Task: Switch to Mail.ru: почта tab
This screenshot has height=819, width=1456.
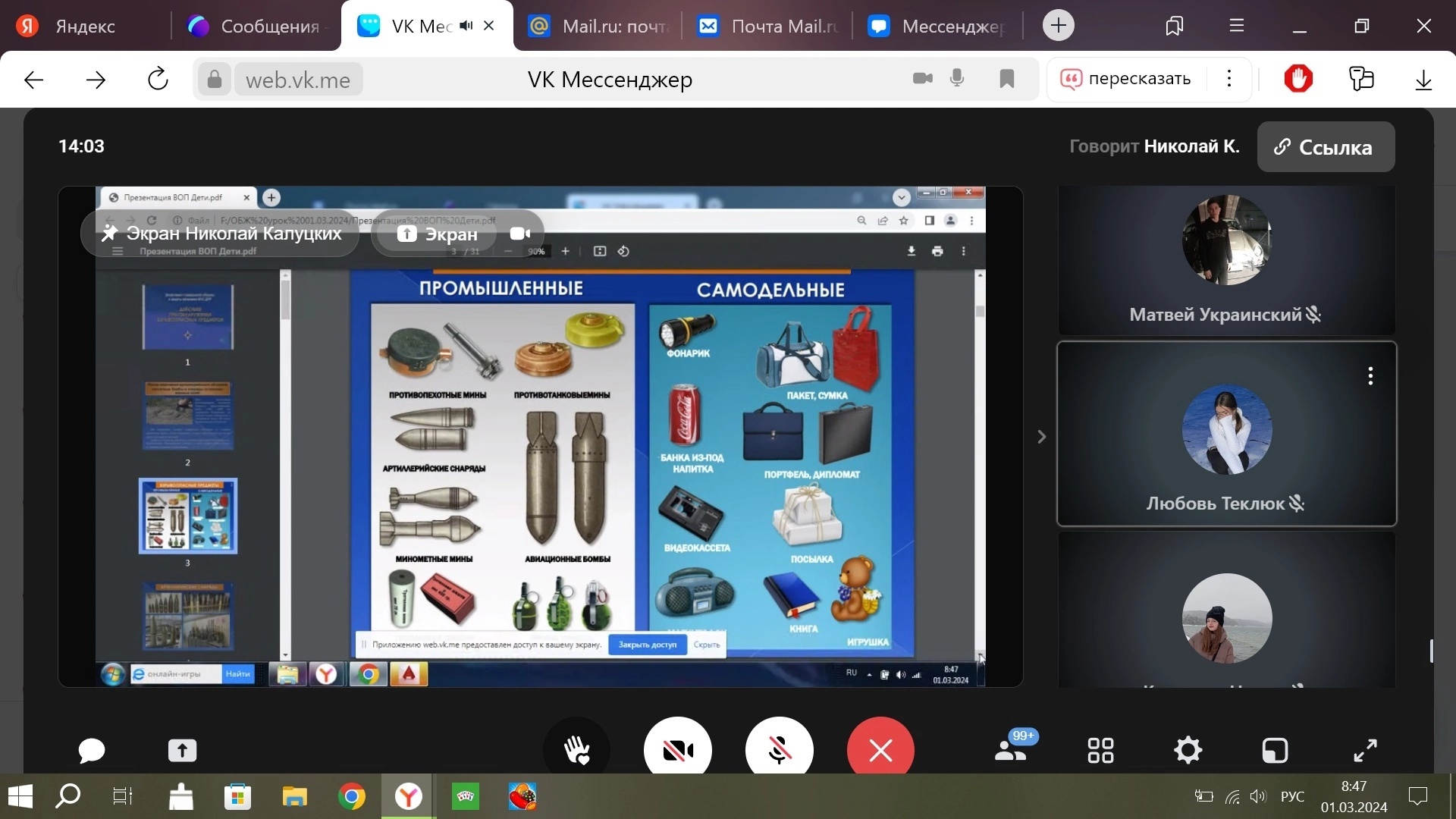Action: [598, 26]
